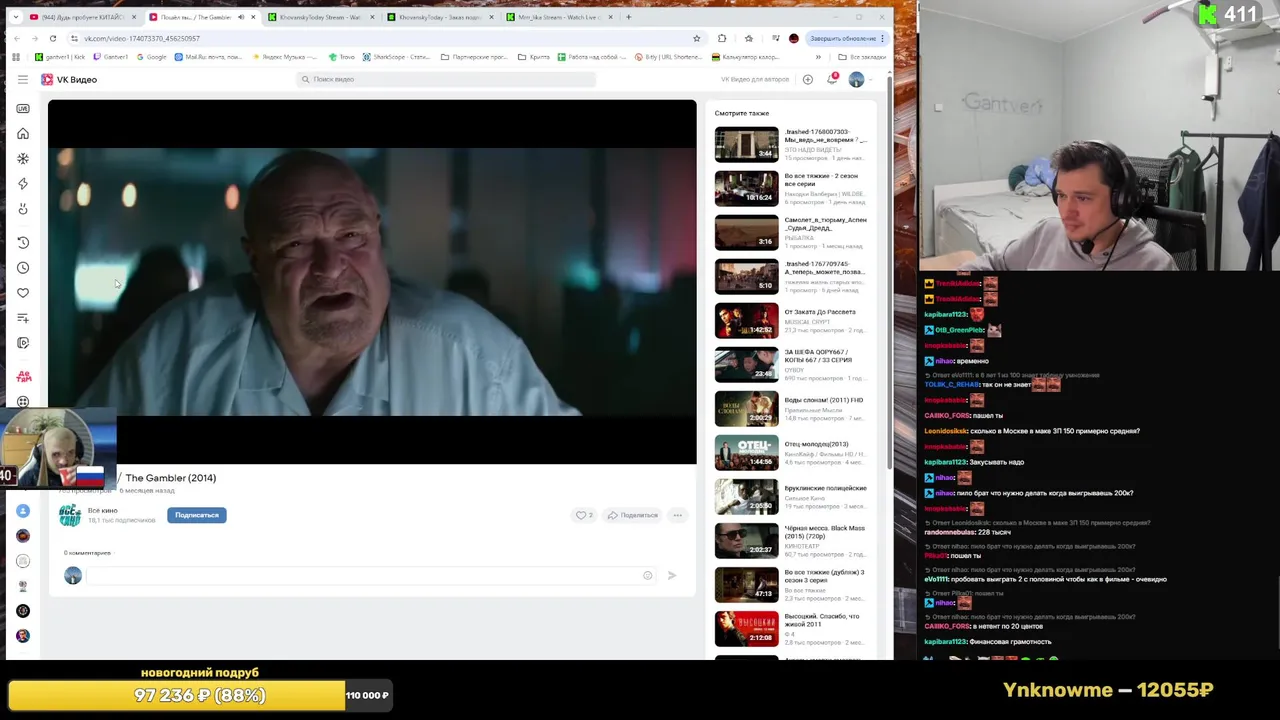1280x720 pixels.
Task: Open browser extensions puzzle icon
Action: pyautogui.click(x=722, y=38)
